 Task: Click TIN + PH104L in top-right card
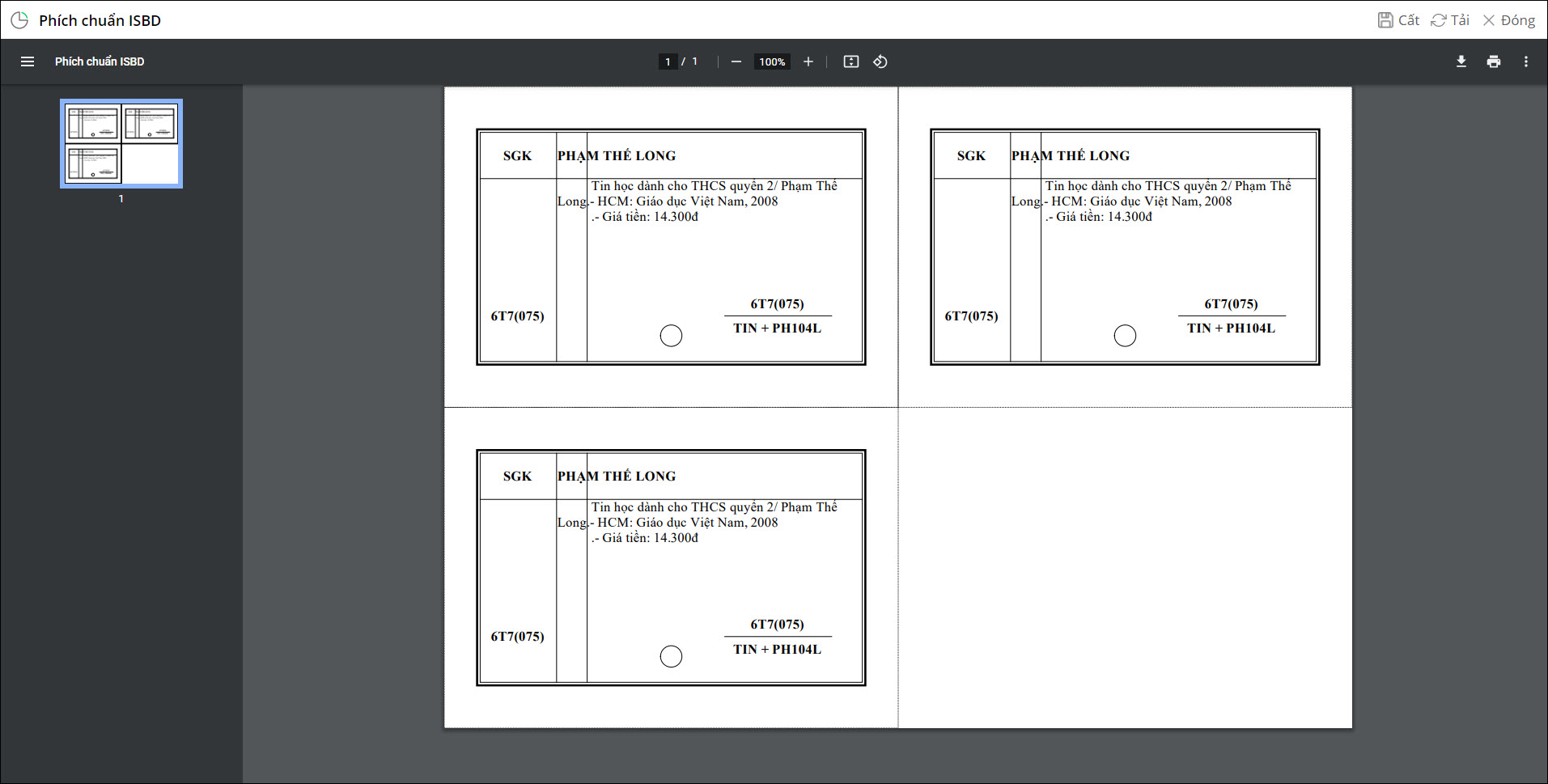(1231, 328)
